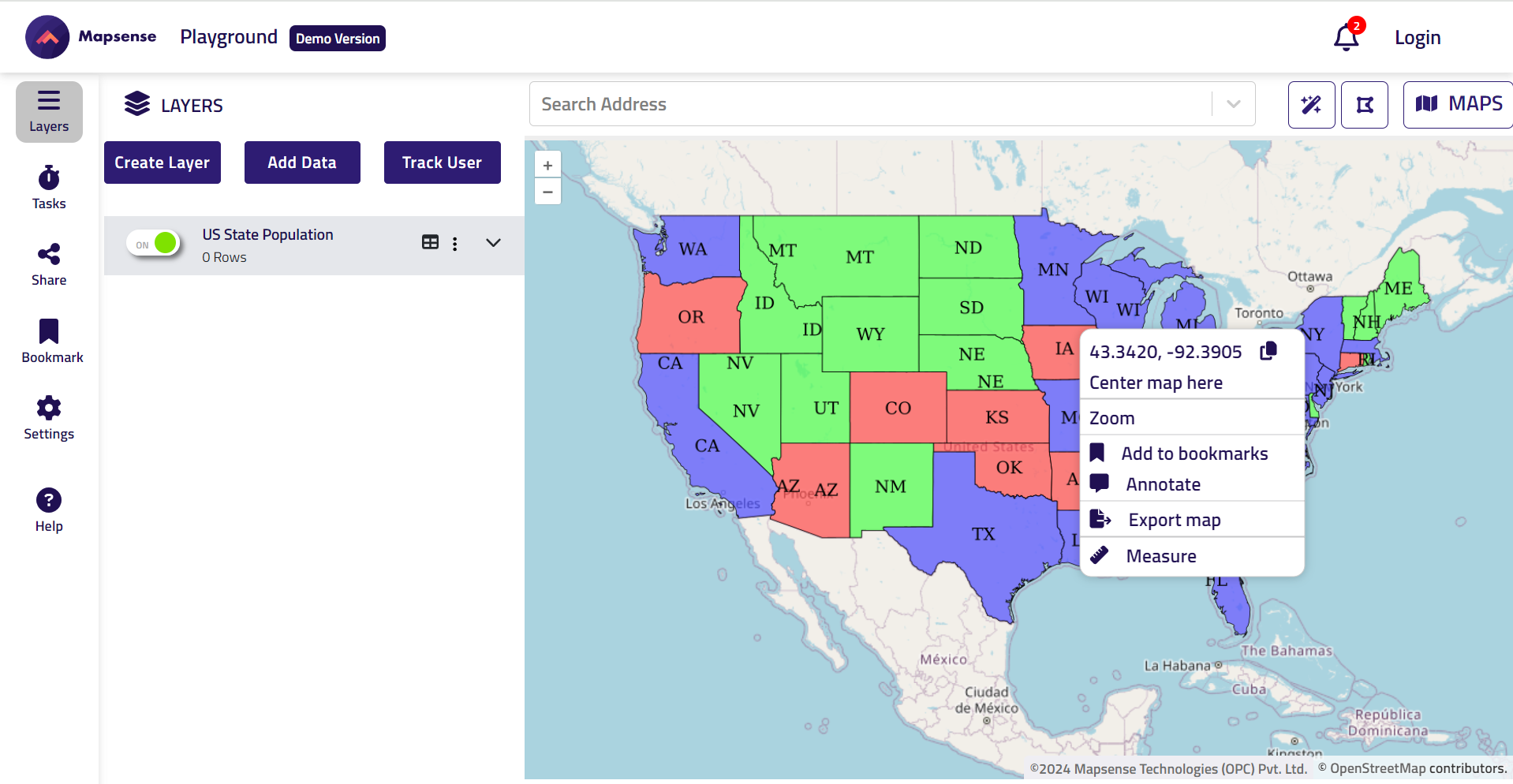The image size is (1513, 784).
Task: Click the LAYERS stack header icon
Action: coord(137,104)
